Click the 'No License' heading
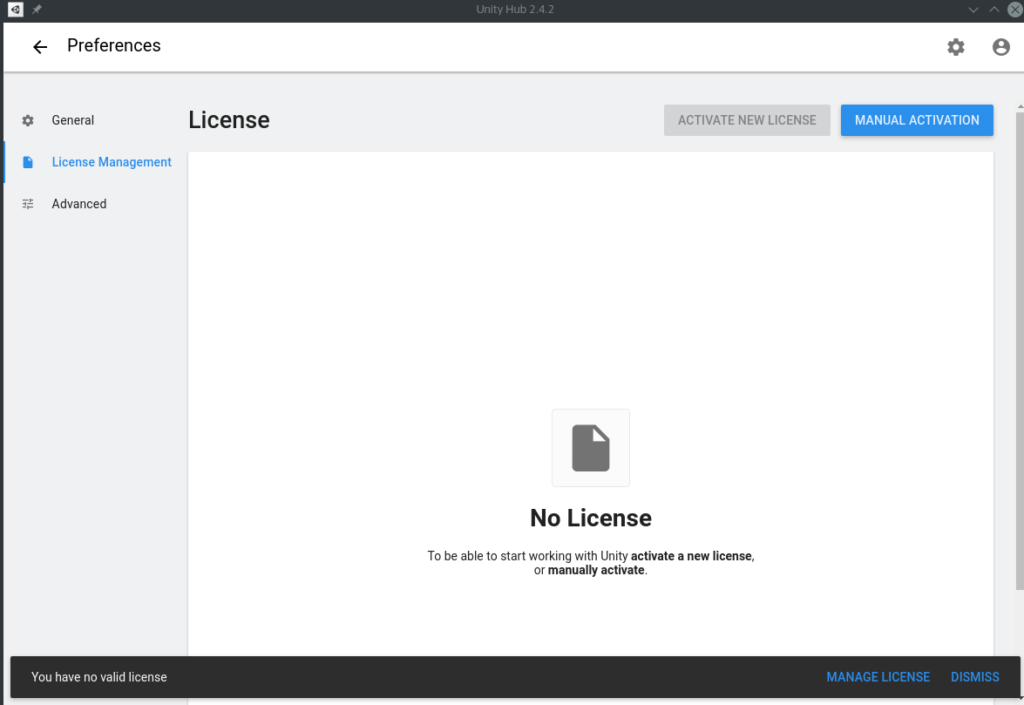Screen dimensions: 1024x705 [590, 518]
